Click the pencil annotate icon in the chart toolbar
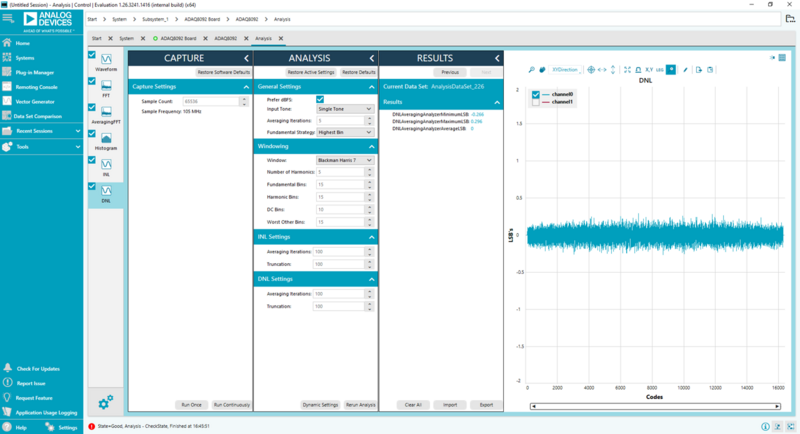This screenshot has height=434, width=800. tap(685, 69)
